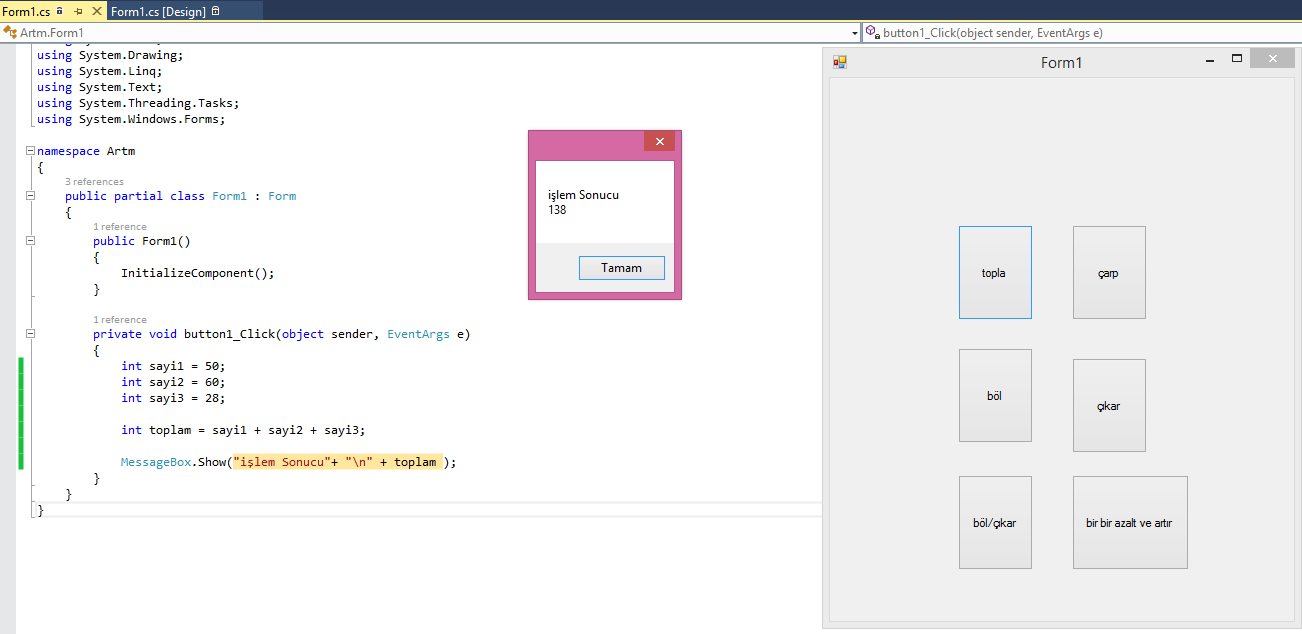Viewport: 1302px width, 634px height.
Task: Click the Artm.Form1 class icon in navigation bar
Action: (11, 32)
